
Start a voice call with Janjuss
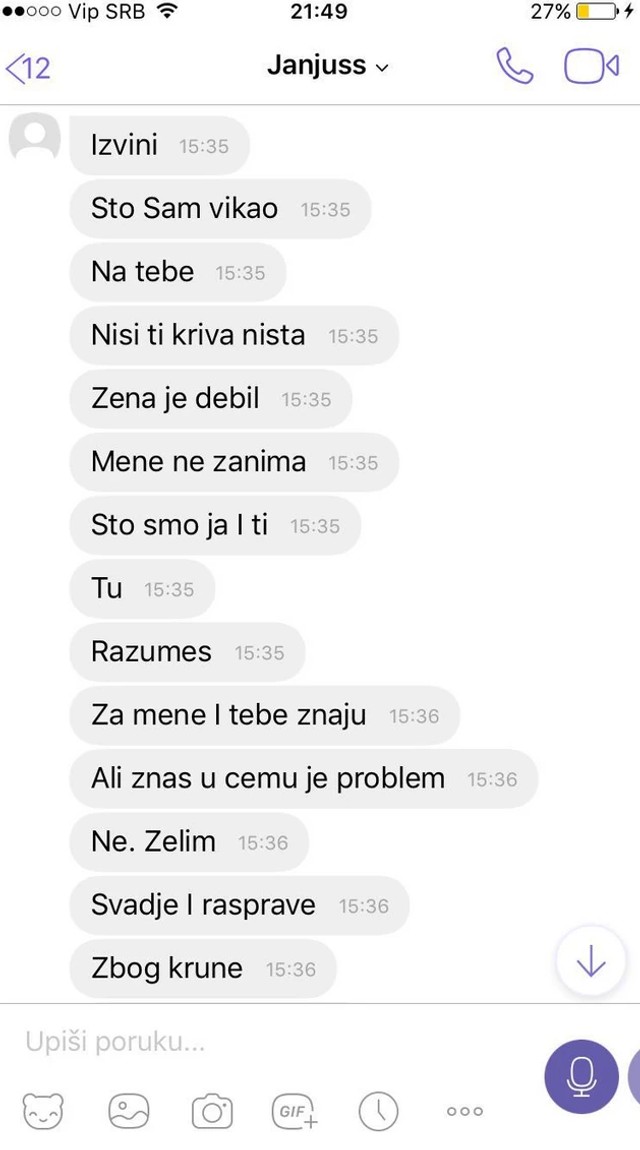[515, 66]
